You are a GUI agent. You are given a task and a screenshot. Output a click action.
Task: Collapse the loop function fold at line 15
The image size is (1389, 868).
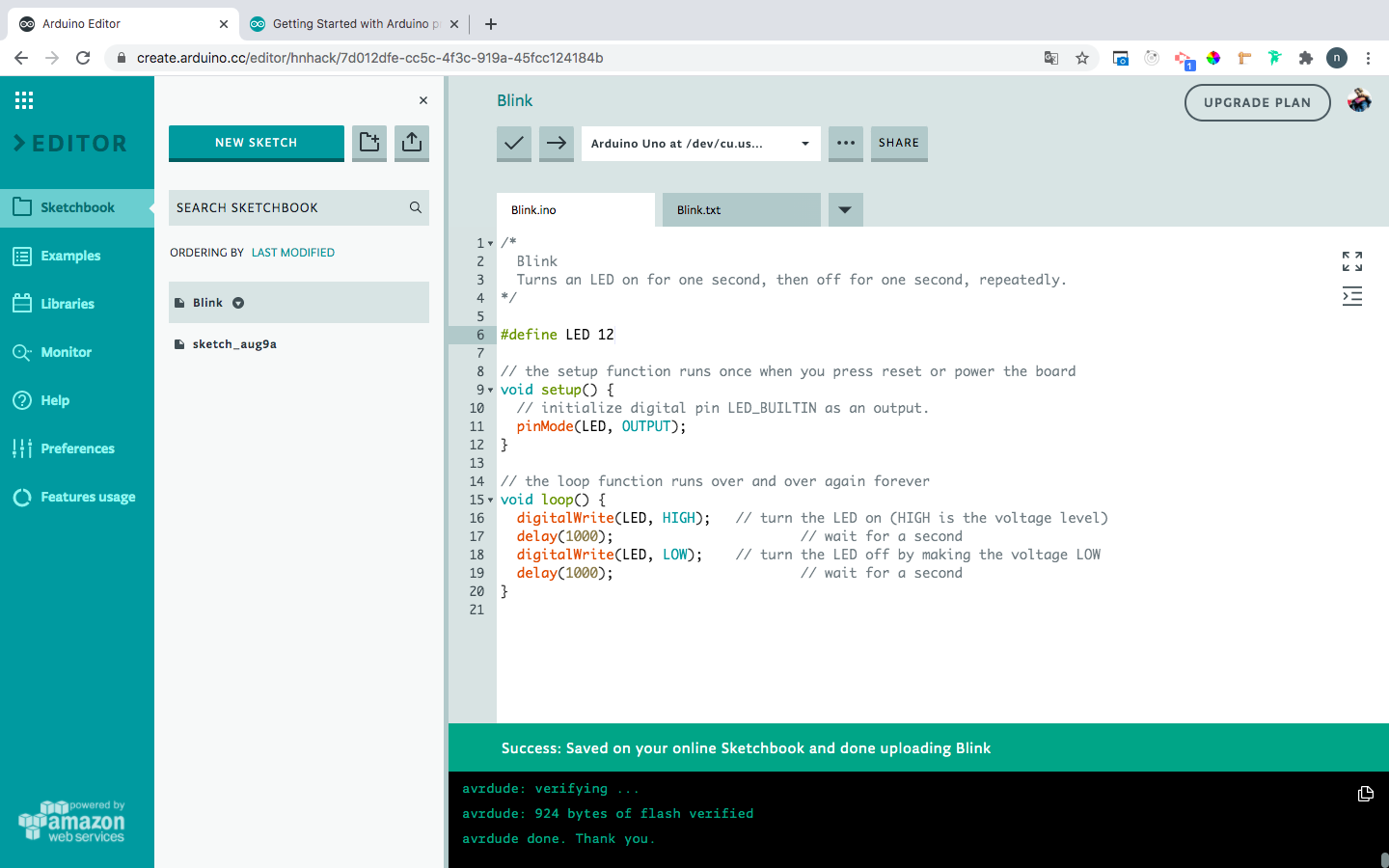point(490,500)
